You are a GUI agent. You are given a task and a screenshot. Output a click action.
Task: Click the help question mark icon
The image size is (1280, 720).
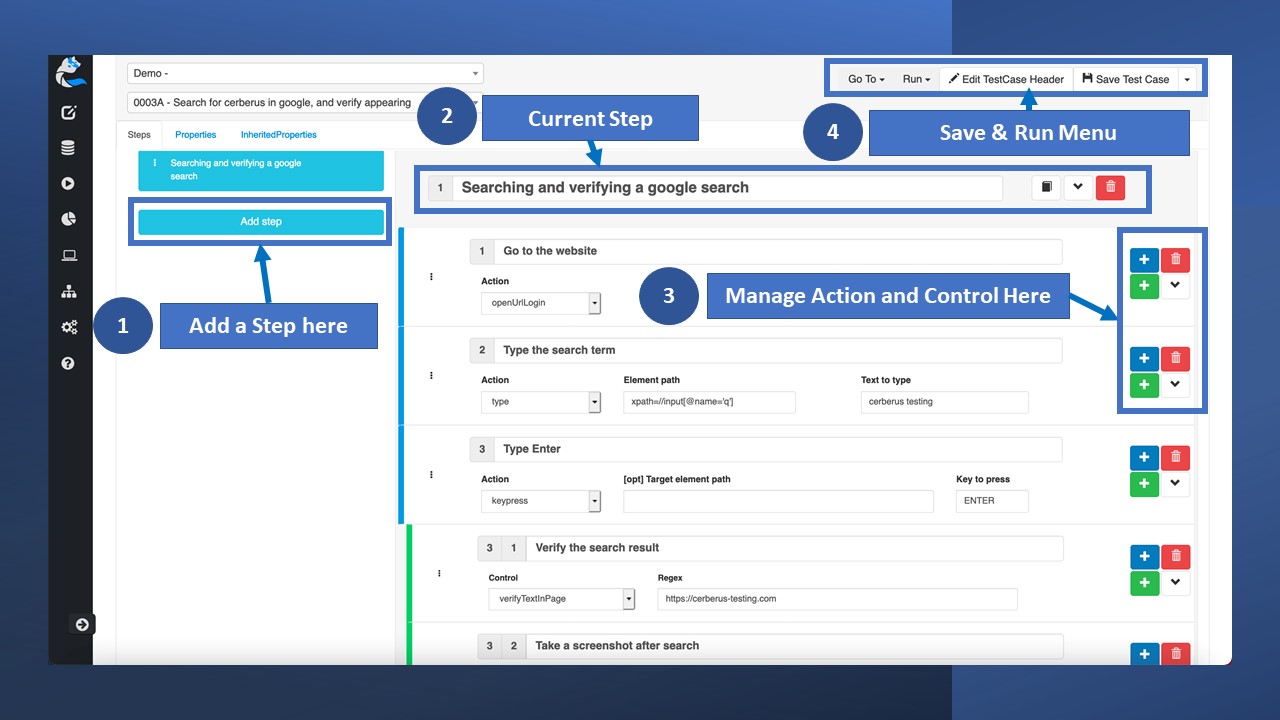coord(69,363)
